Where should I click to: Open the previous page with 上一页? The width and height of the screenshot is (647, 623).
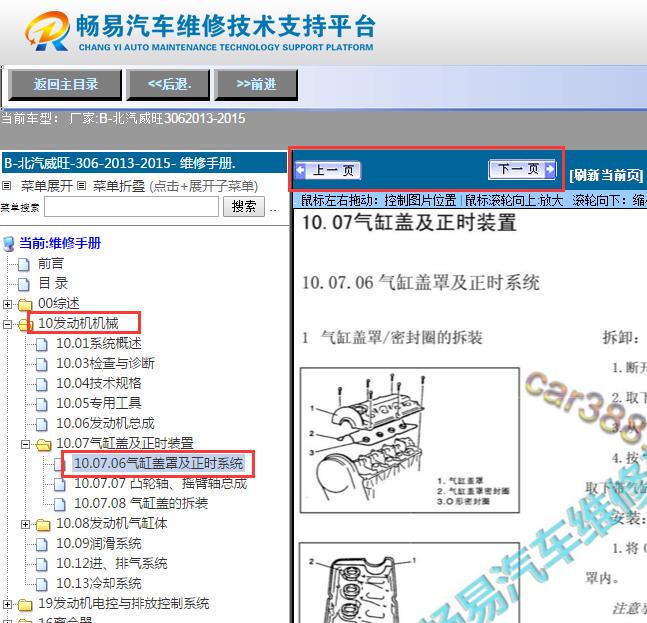click(328, 170)
